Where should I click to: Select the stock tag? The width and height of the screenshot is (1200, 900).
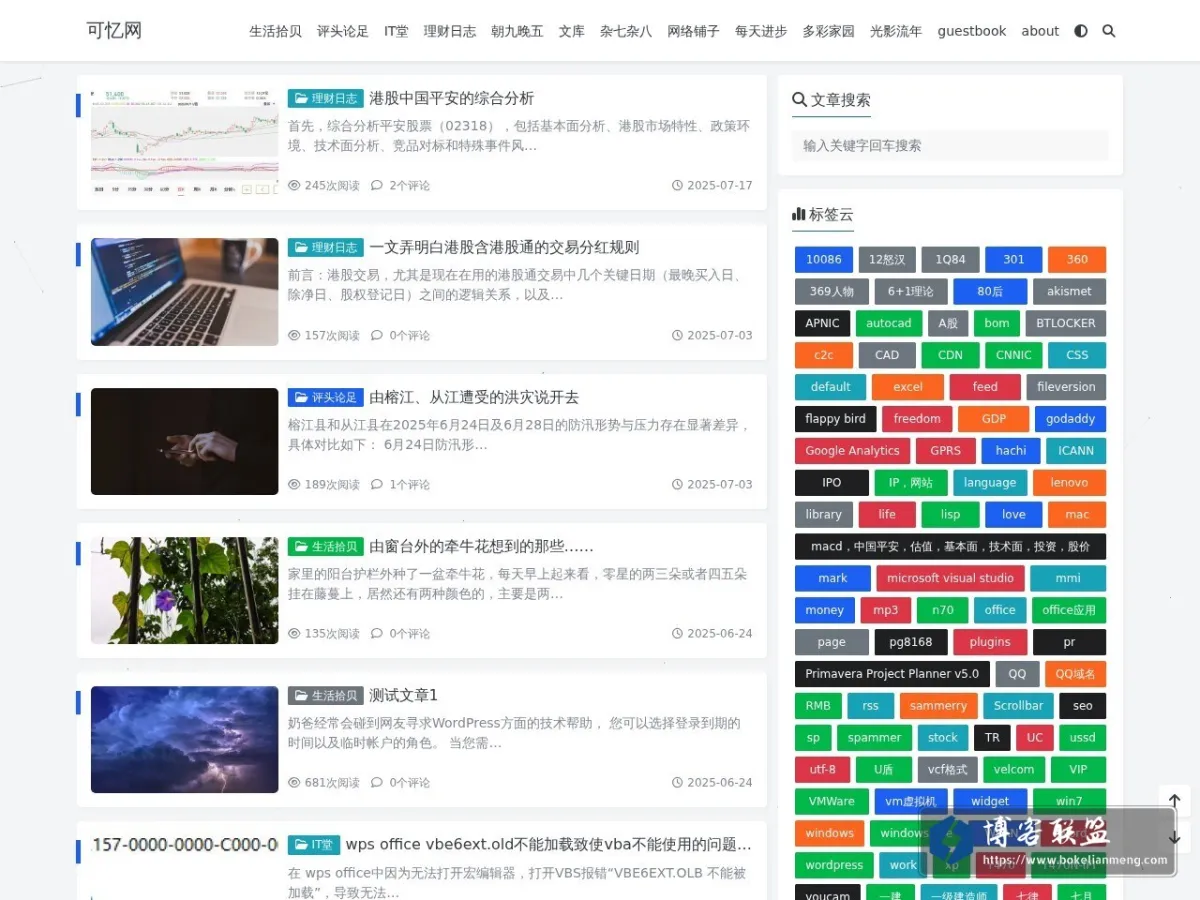click(x=943, y=738)
